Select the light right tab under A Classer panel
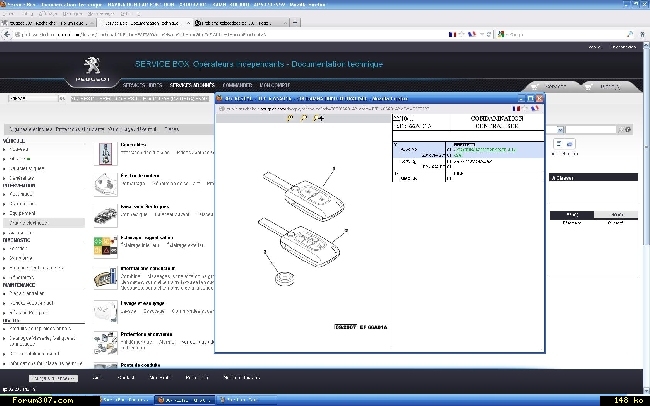 (616, 215)
